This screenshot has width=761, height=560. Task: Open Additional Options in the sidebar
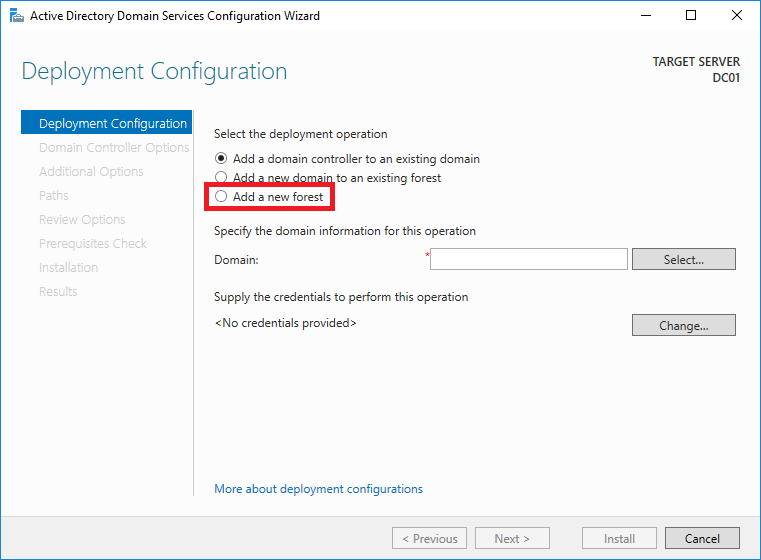click(x=91, y=171)
